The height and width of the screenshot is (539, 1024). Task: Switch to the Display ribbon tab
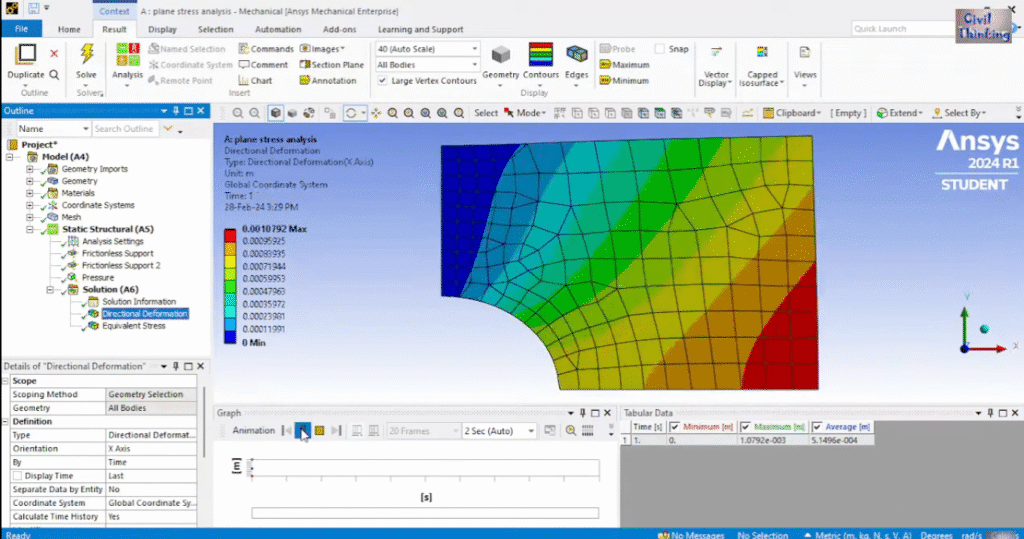point(162,30)
